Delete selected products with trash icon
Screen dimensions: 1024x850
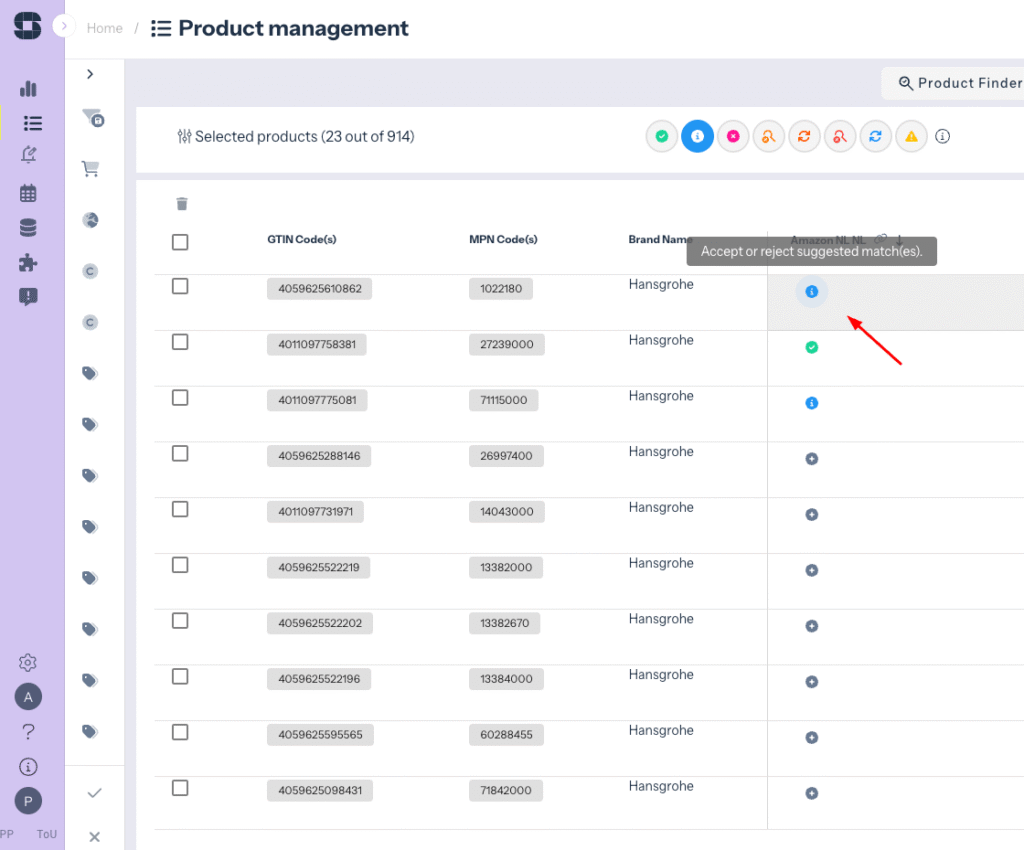181,204
